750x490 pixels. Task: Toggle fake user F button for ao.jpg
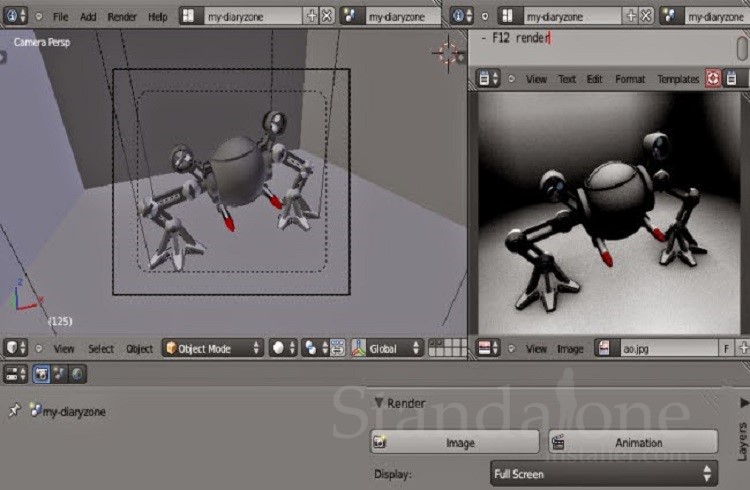(x=726, y=348)
